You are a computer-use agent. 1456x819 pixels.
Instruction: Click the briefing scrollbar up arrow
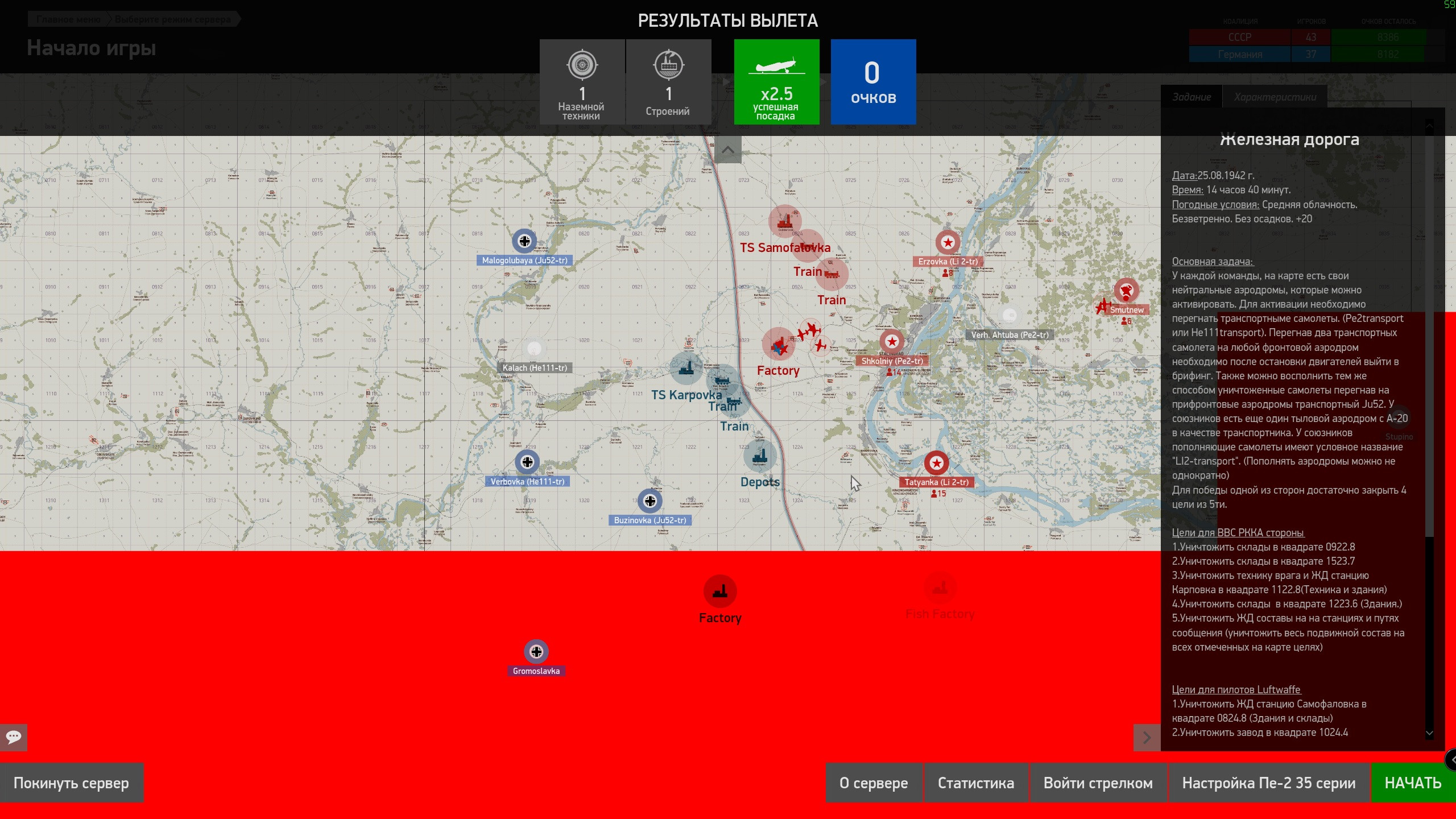point(1429,125)
